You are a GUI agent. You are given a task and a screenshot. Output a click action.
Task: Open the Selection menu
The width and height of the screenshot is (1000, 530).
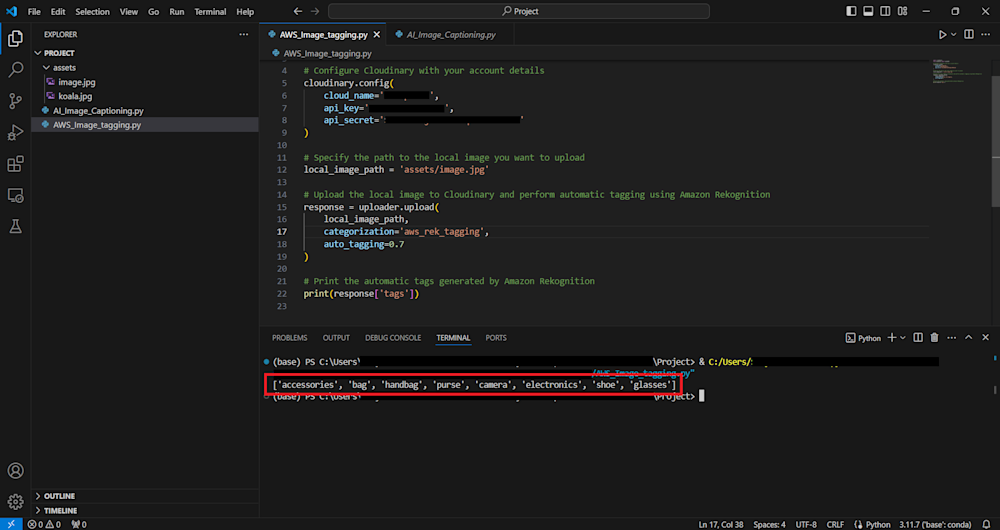pyautogui.click(x=92, y=11)
